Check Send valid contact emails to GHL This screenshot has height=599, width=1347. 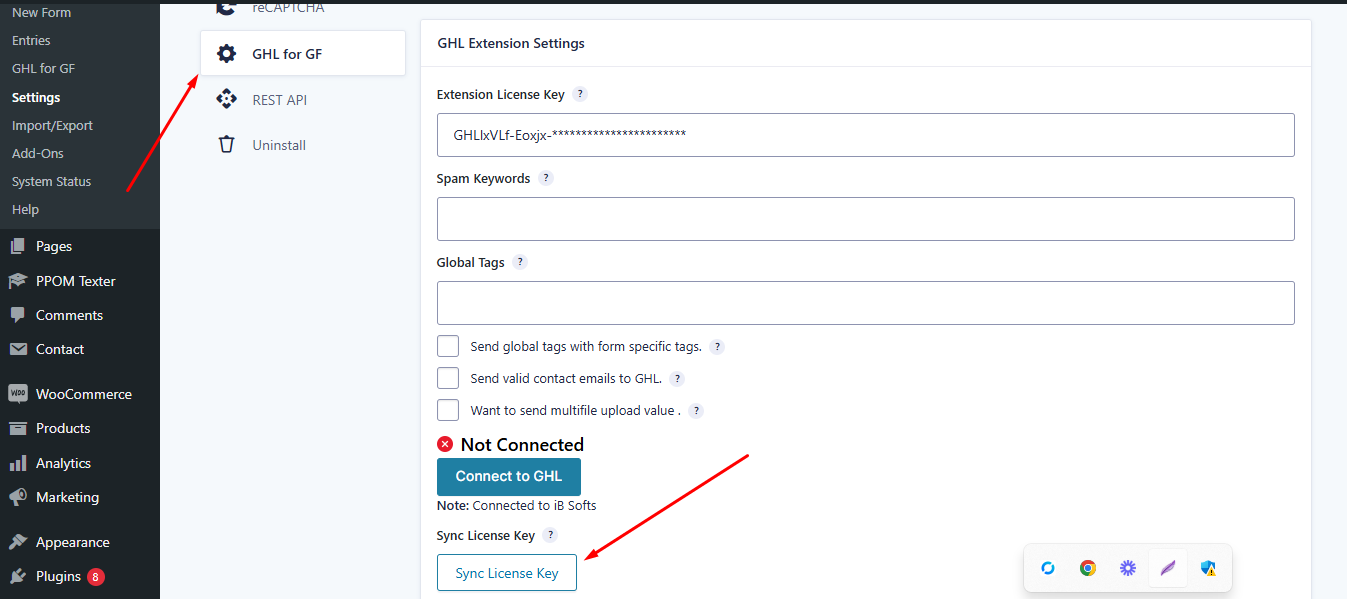[448, 379]
